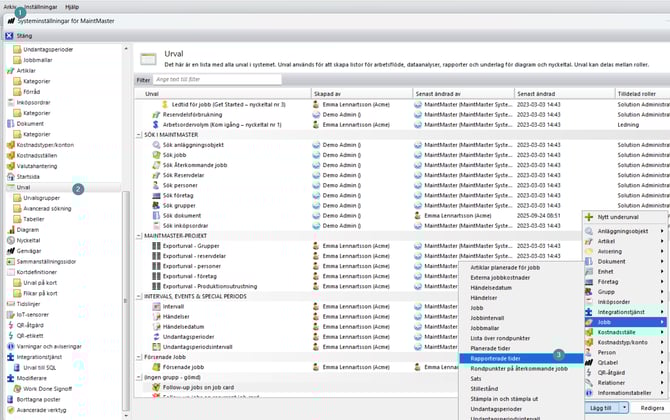The width and height of the screenshot is (670, 420).
Task: Open the dropdown arrow beside Lägg till
Action: click(624, 408)
